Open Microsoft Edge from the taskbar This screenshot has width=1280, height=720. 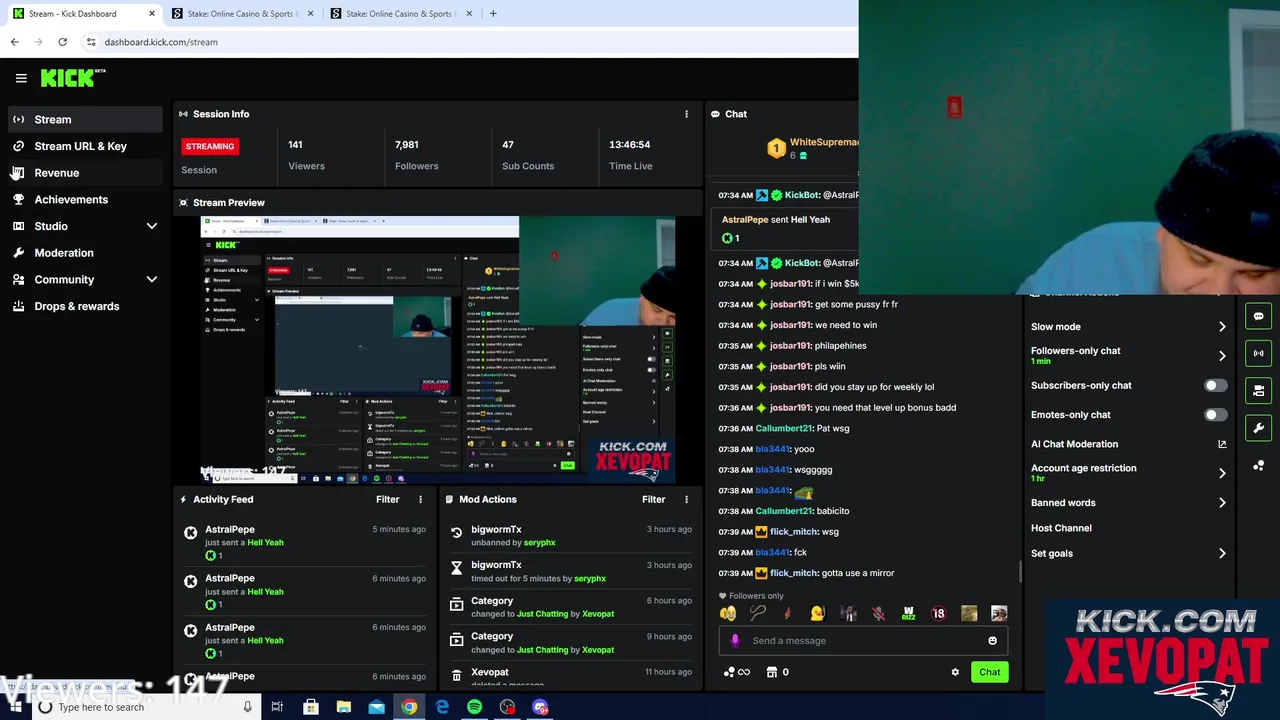[x=442, y=707]
